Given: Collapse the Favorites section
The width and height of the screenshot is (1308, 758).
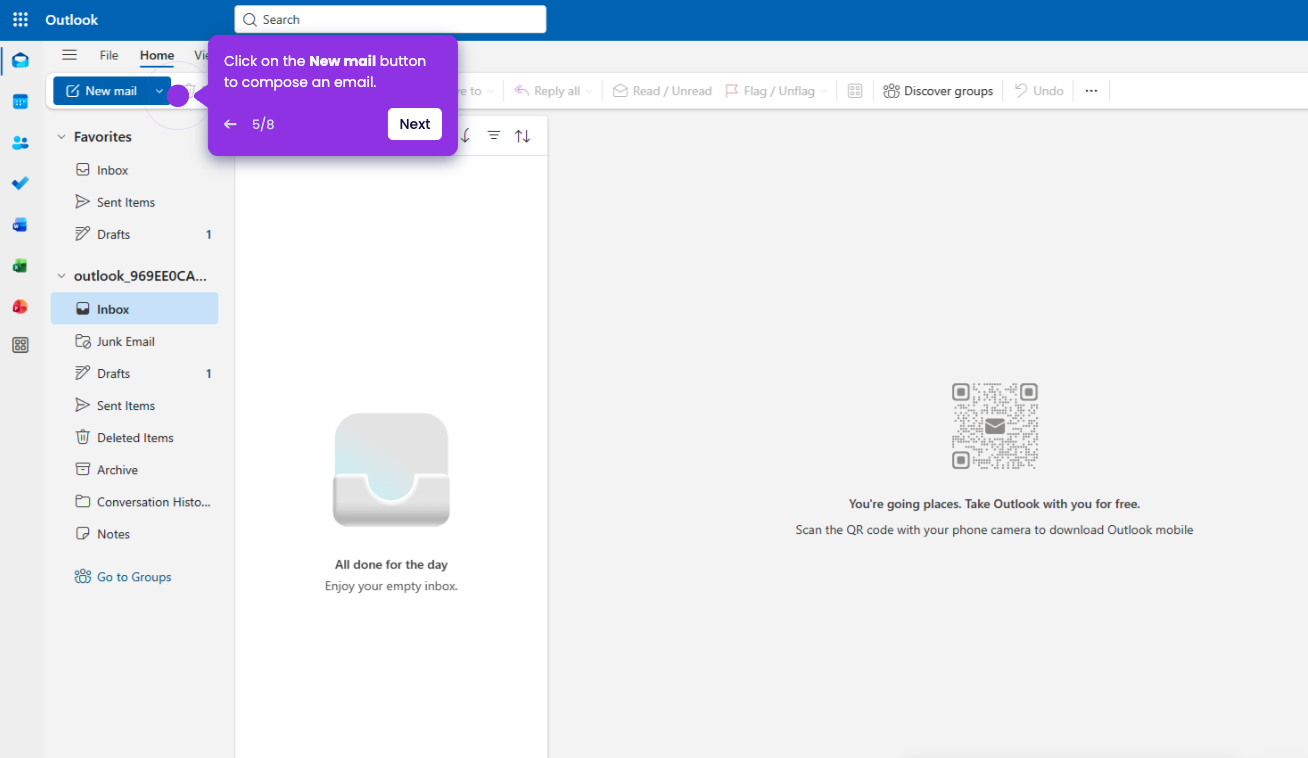Looking at the screenshot, I should click(61, 137).
